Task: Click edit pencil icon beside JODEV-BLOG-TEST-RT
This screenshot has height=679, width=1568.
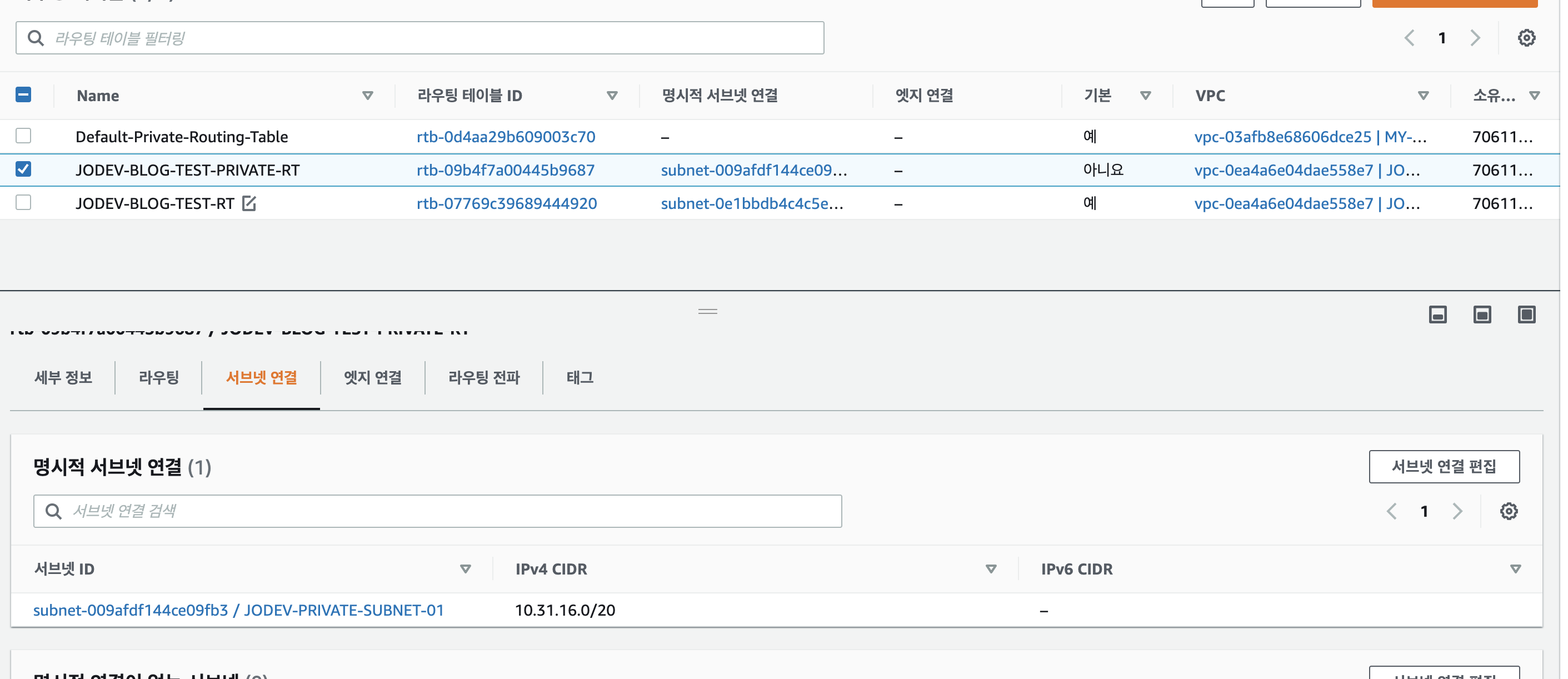Action: coord(249,203)
